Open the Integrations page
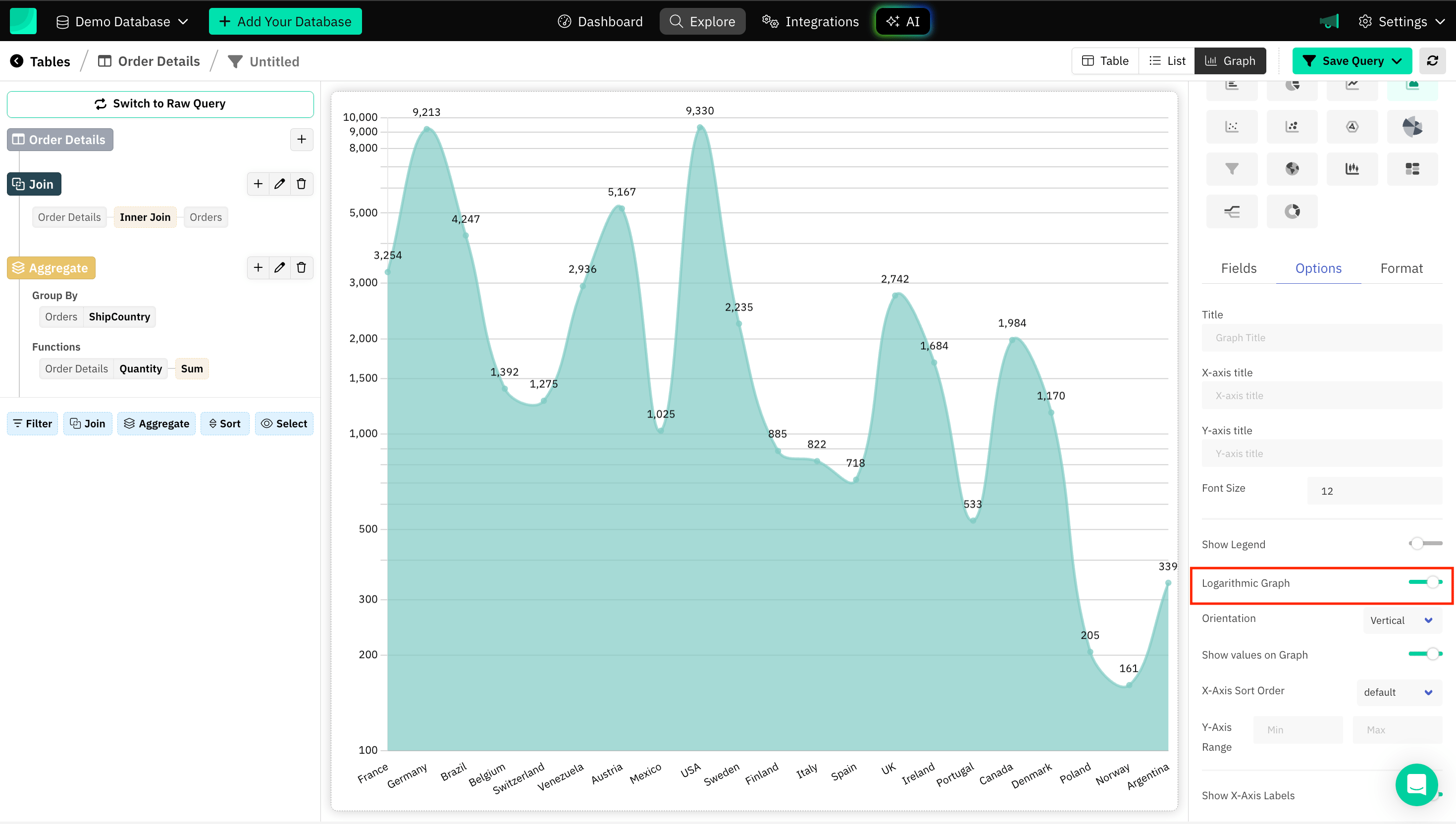Image resolution: width=1456 pixels, height=824 pixels. click(810, 21)
